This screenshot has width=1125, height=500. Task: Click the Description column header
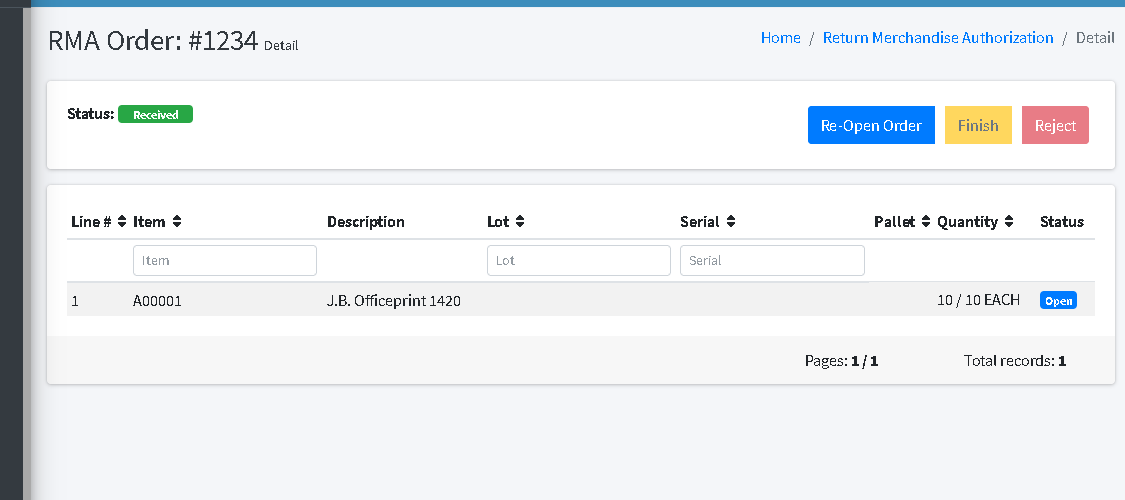(366, 222)
